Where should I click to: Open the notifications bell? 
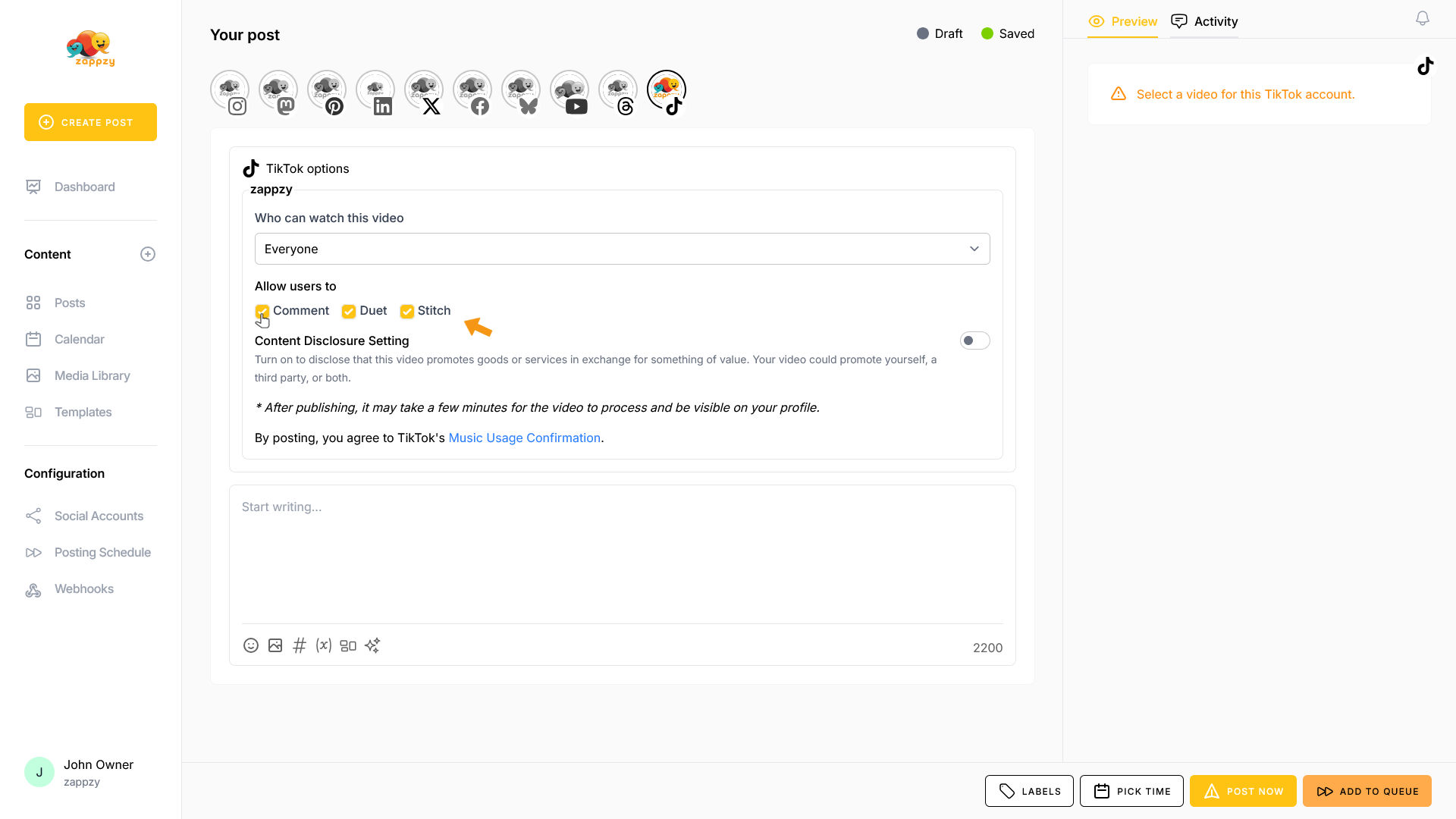(1423, 18)
